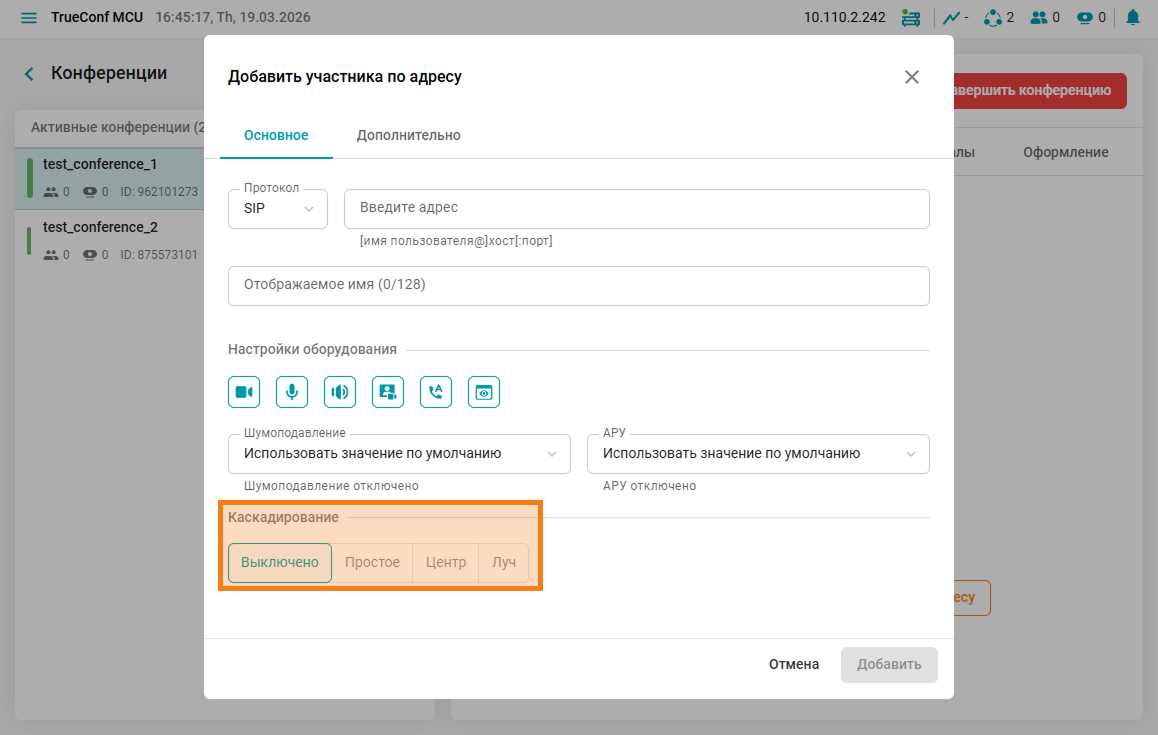Set cascading to Выключено
The image size is (1158, 735).
coord(280,562)
